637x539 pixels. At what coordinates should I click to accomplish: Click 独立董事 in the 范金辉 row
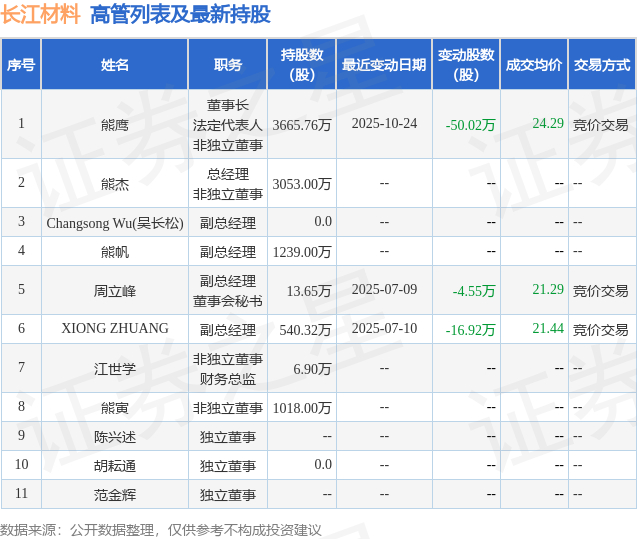point(228,495)
